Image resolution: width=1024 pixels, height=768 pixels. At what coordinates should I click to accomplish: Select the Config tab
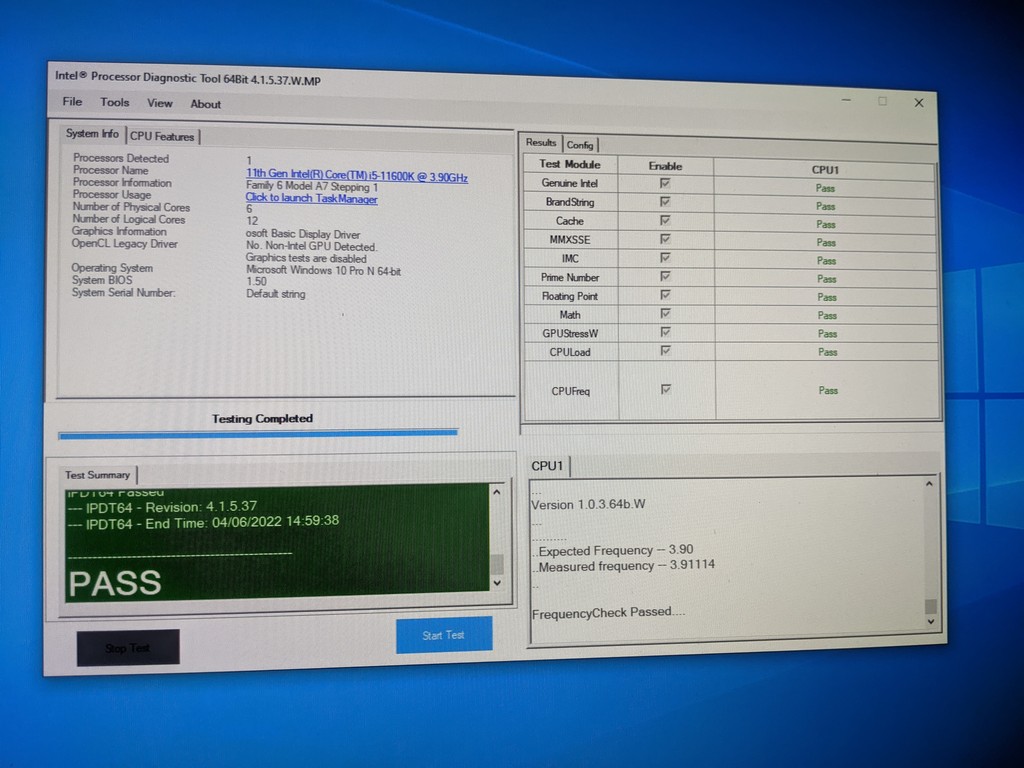[580, 145]
